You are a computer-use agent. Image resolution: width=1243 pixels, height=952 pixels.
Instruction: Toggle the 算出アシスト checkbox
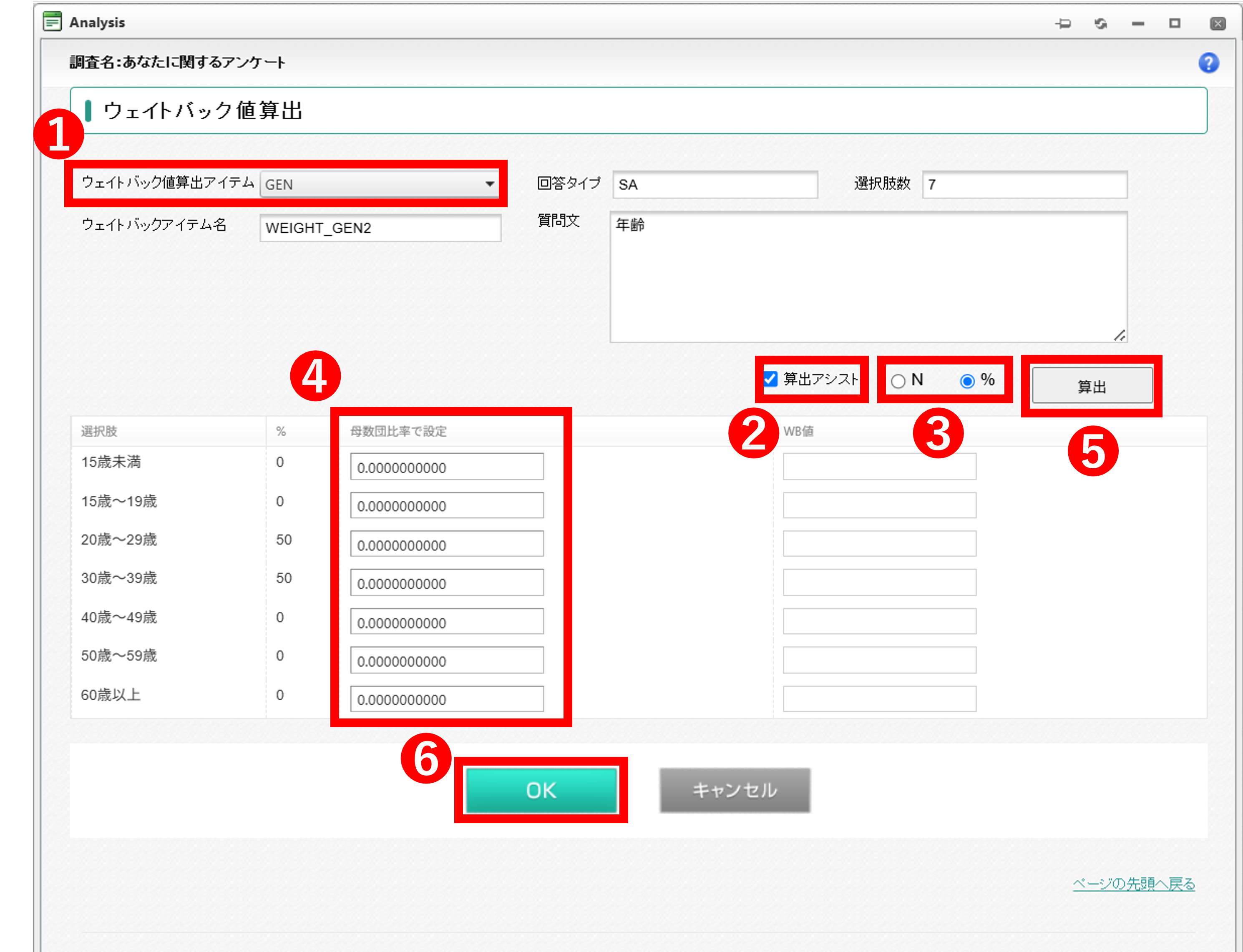771,379
